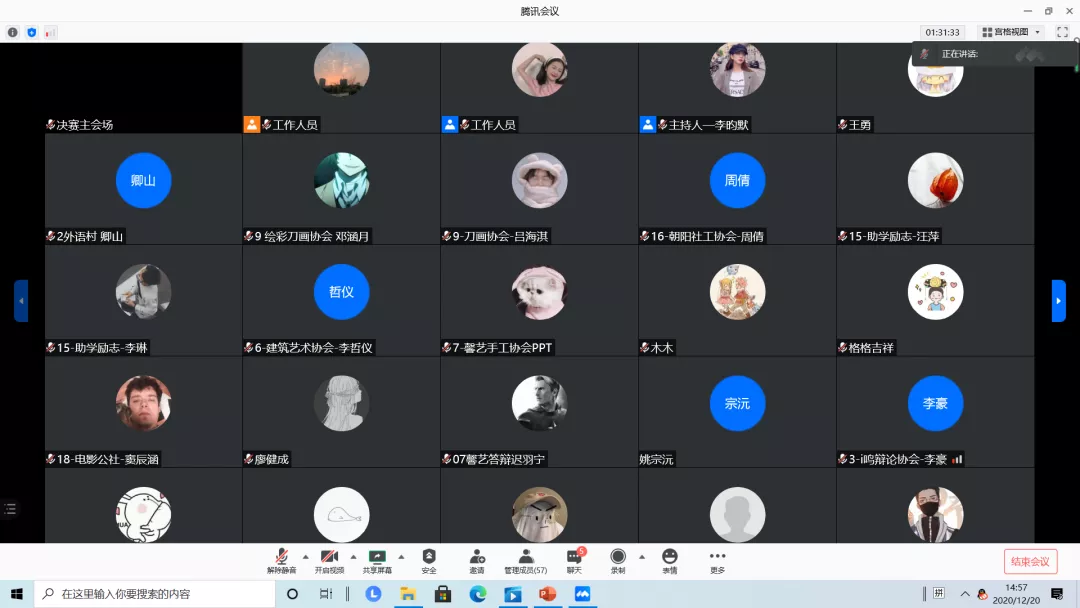Click the 结束会议 end meeting button
Image resolution: width=1080 pixels, height=608 pixels.
click(x=1030, y=561)
